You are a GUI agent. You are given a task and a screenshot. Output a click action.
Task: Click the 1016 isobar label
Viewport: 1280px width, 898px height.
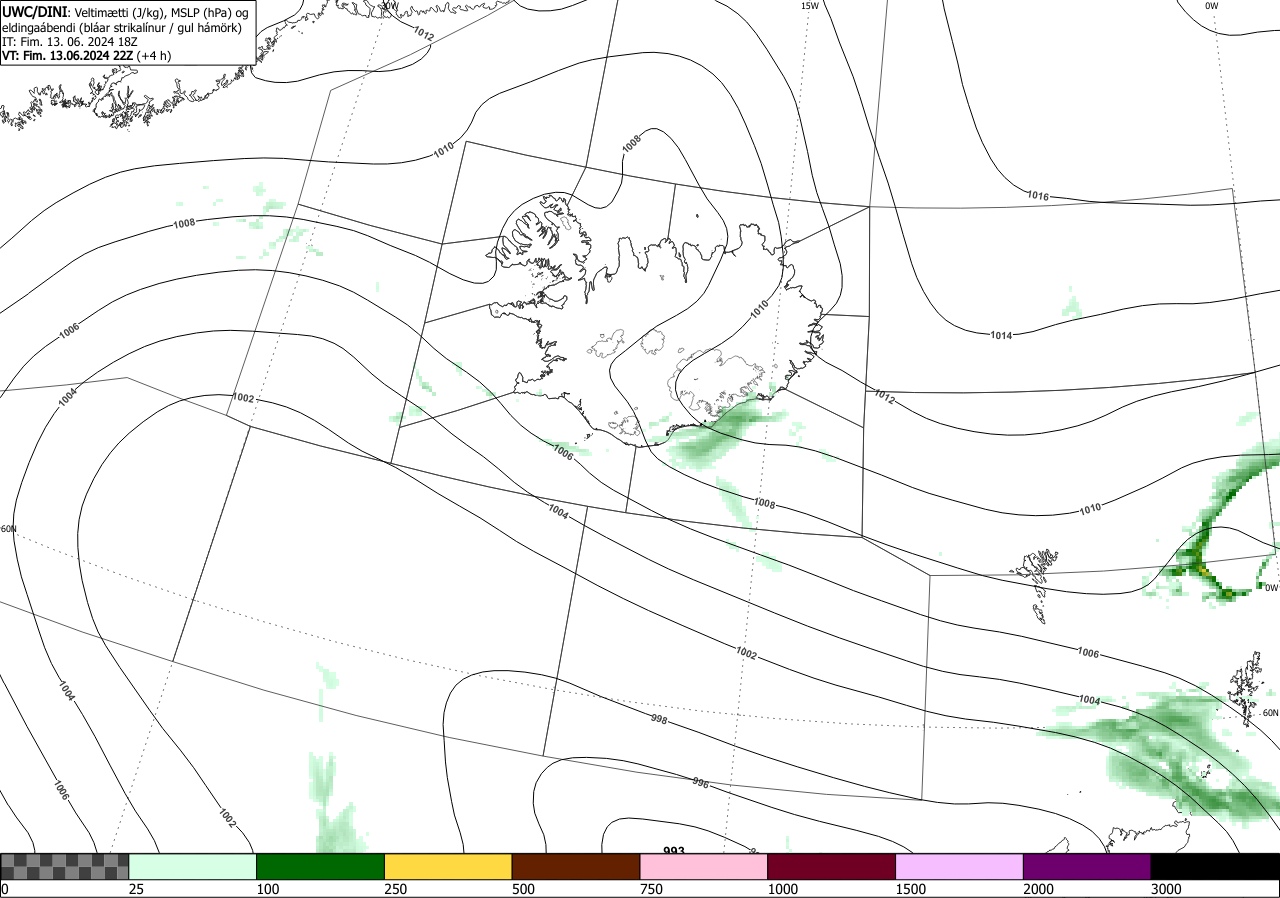point(1038,196)
